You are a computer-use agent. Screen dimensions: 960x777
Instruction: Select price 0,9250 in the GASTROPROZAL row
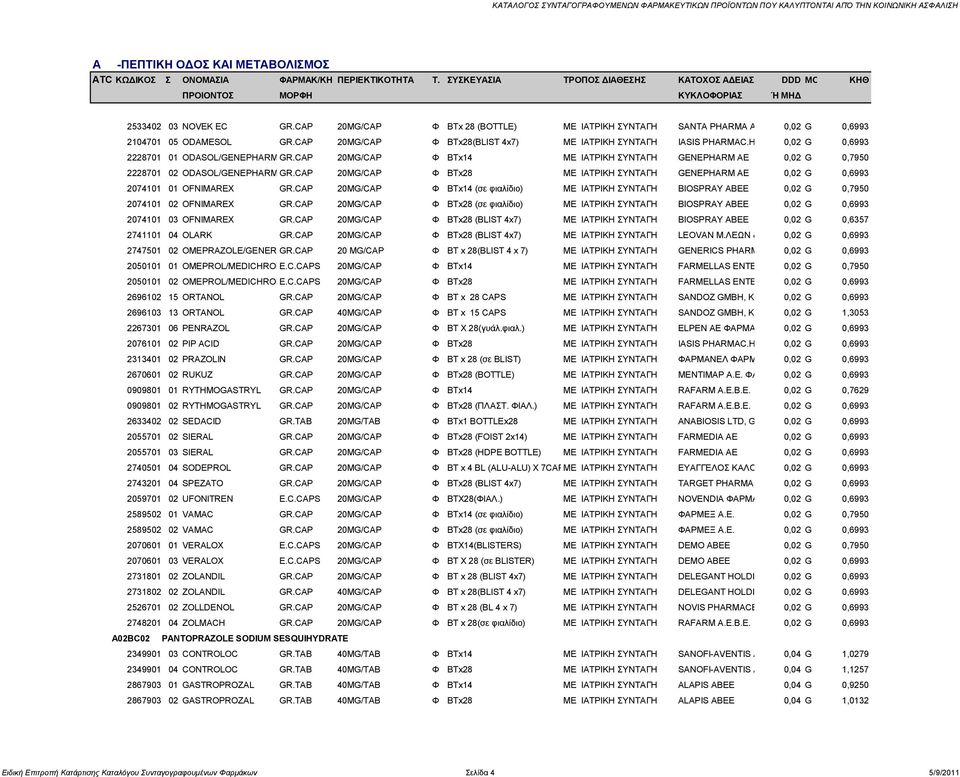(855, 685)
